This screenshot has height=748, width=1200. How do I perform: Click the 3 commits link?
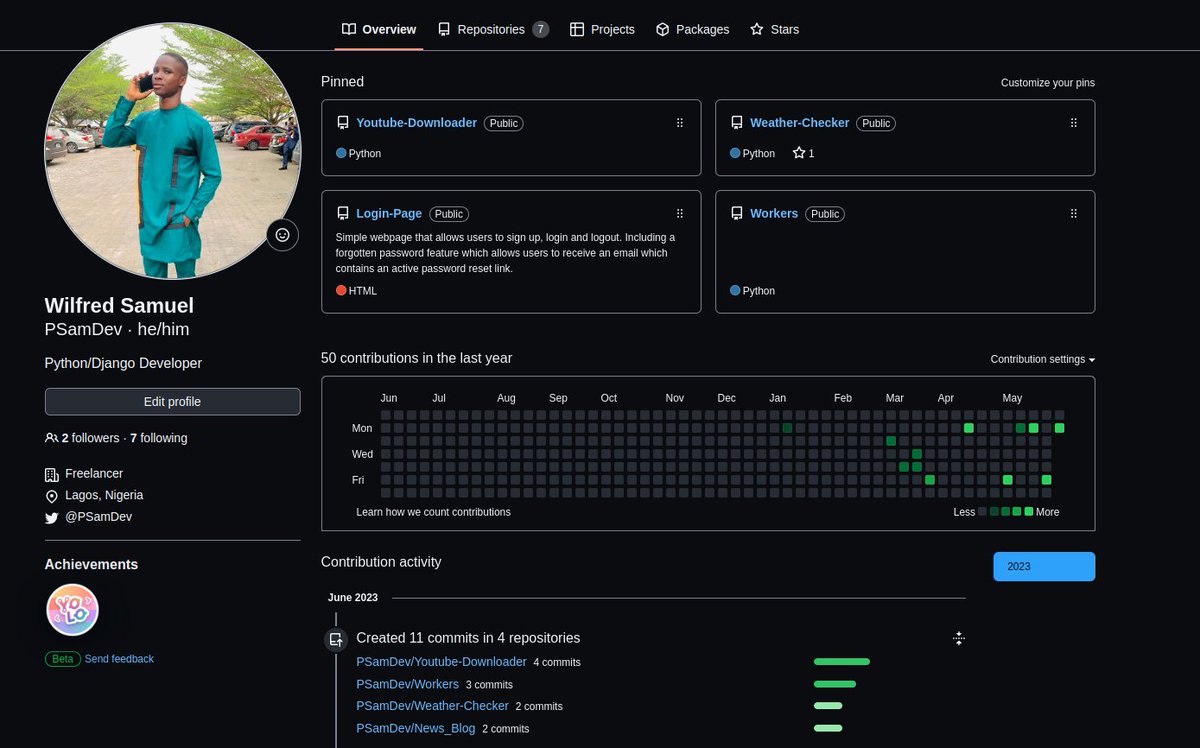pos(489,685)
